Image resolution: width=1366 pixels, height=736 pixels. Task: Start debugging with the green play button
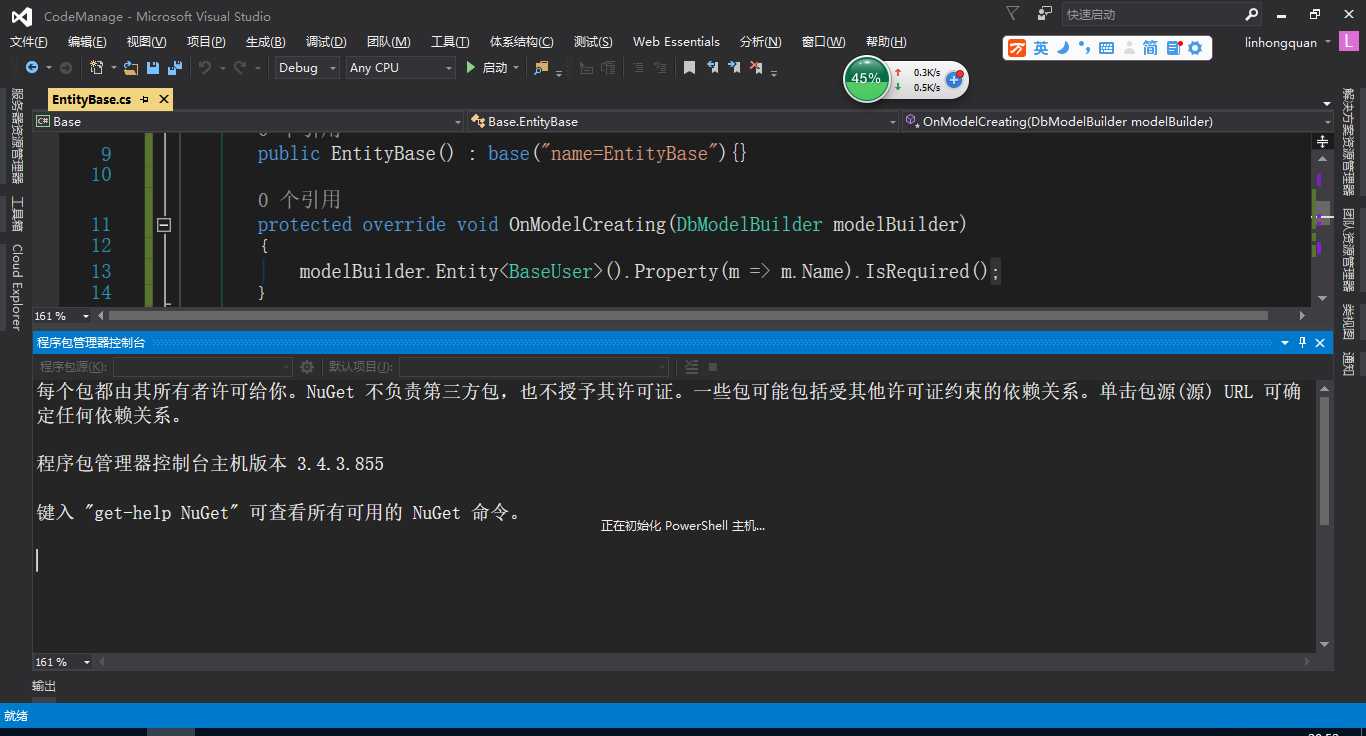(x=472, y=67)
